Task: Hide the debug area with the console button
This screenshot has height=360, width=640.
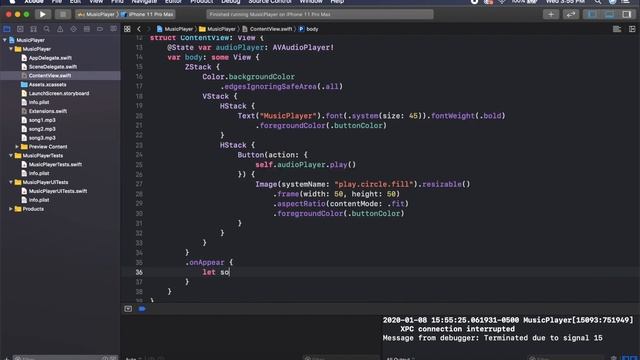Action: [128, 309]
